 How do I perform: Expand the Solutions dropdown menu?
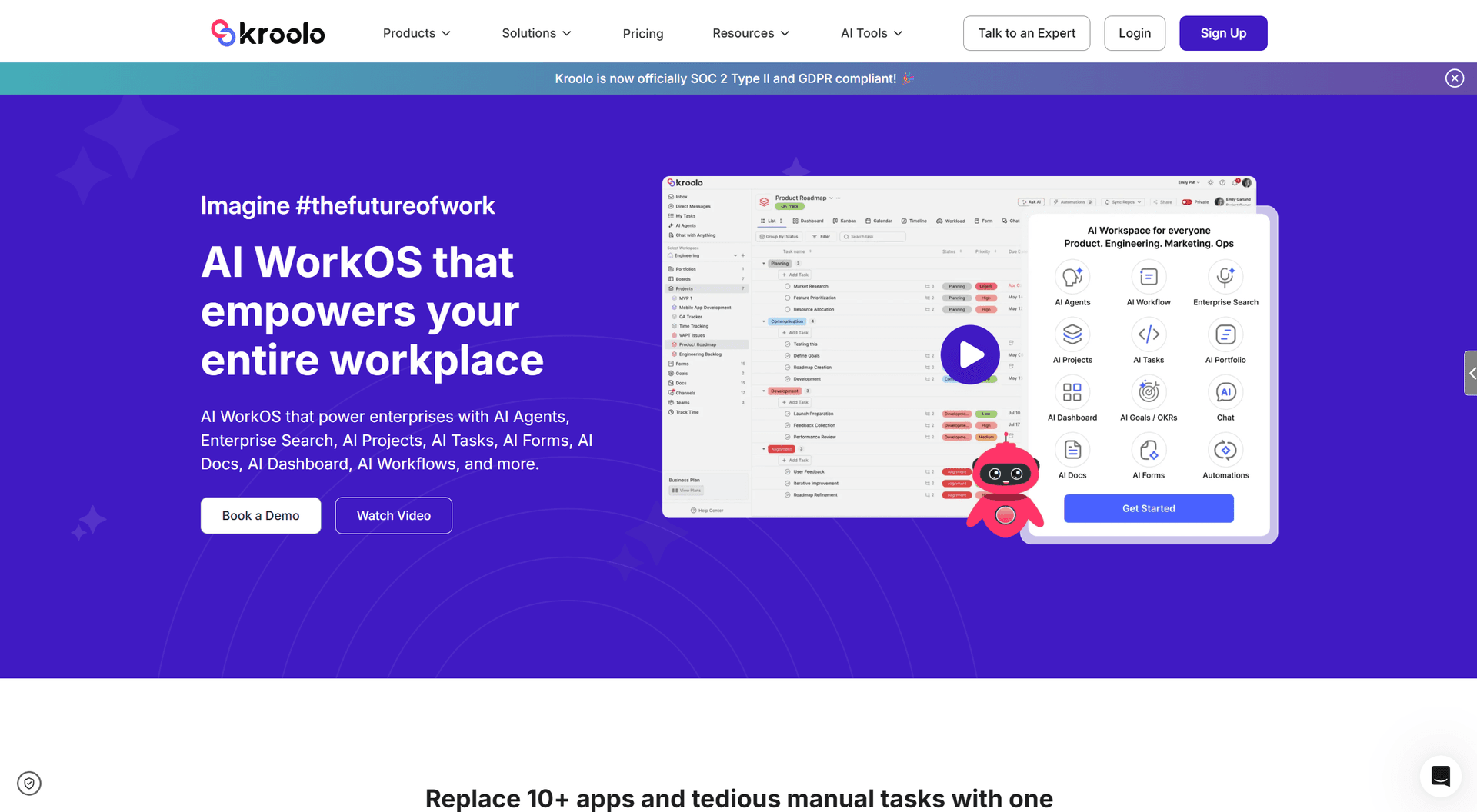click(536, 33)
